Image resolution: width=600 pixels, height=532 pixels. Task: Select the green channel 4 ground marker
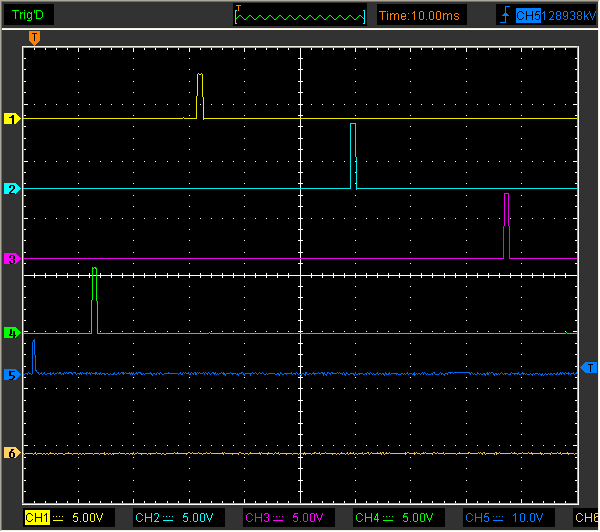coord(12,333)
